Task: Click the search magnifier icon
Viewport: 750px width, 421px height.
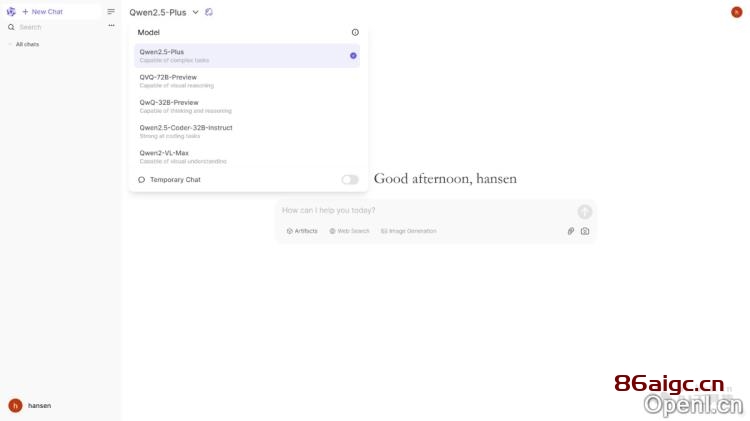Action: point(11,27)
